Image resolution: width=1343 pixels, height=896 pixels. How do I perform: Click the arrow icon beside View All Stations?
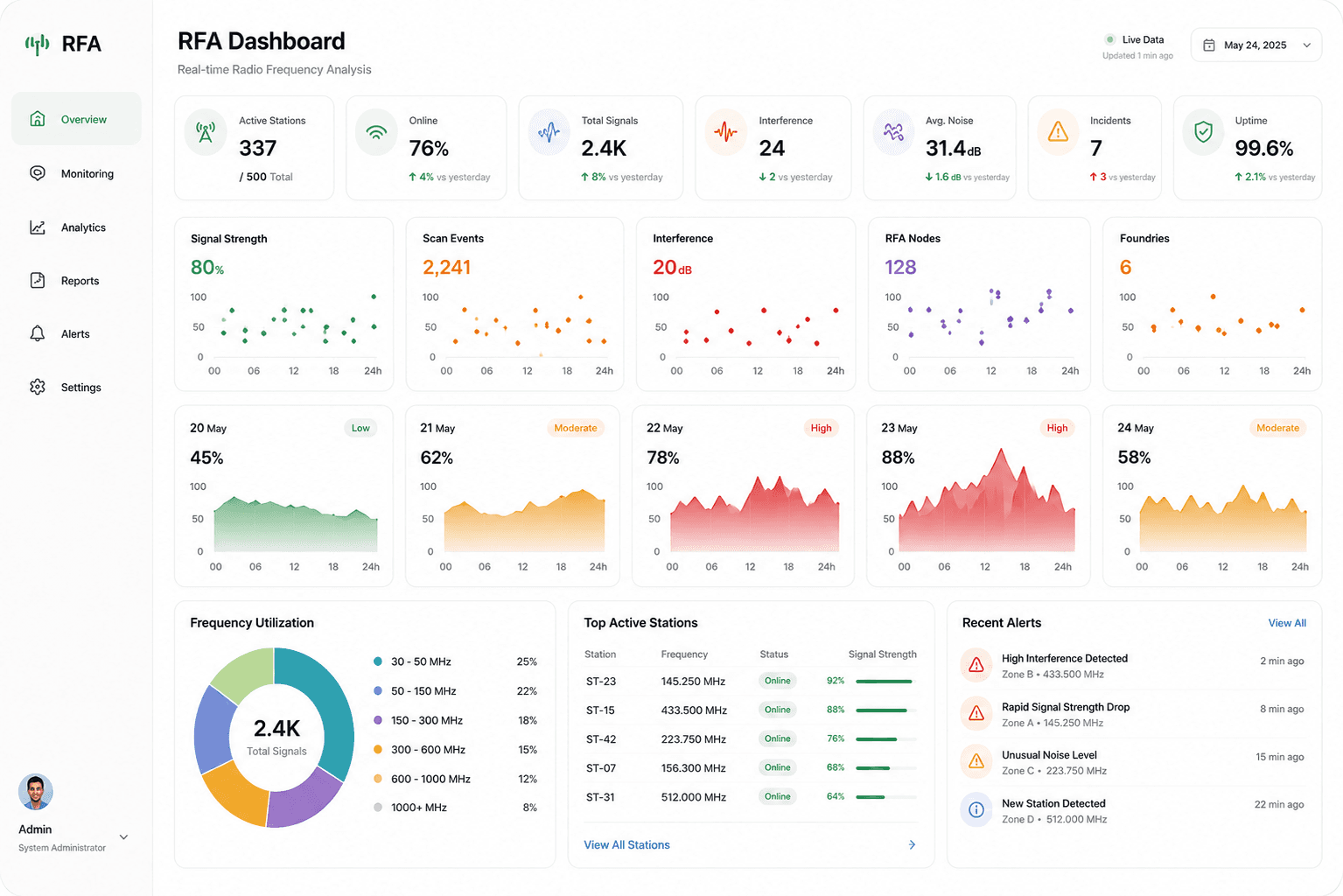[x=912, y=844]
